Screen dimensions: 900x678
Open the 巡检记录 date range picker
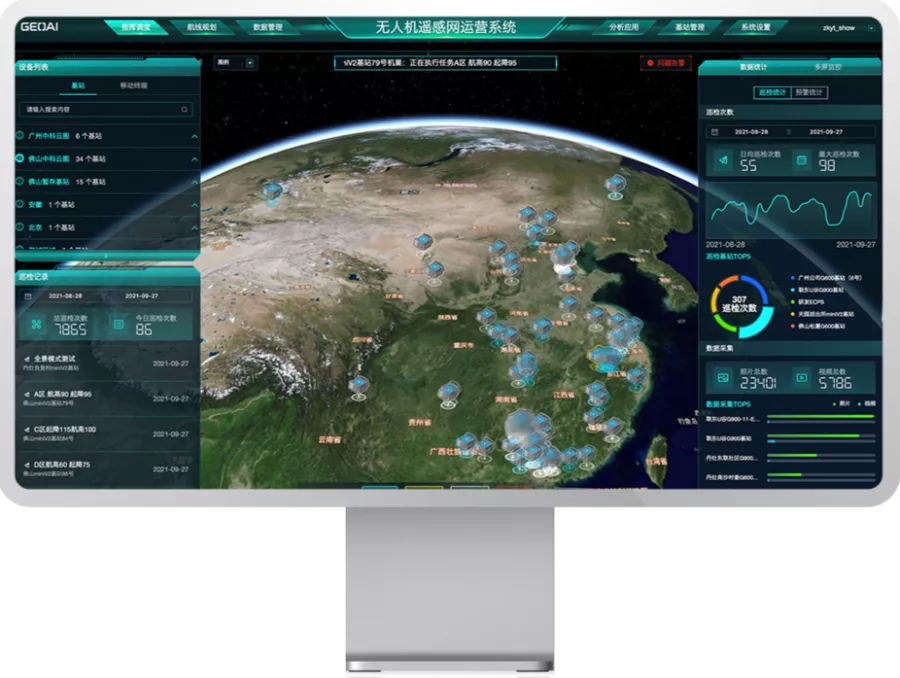coord(106,296)
